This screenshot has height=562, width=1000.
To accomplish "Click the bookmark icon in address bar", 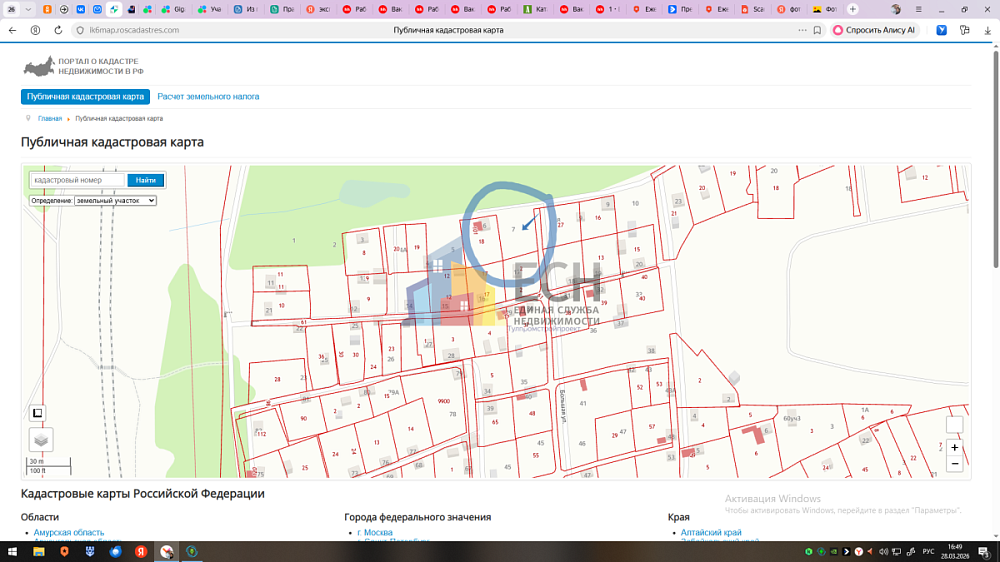I will (817, 30).
